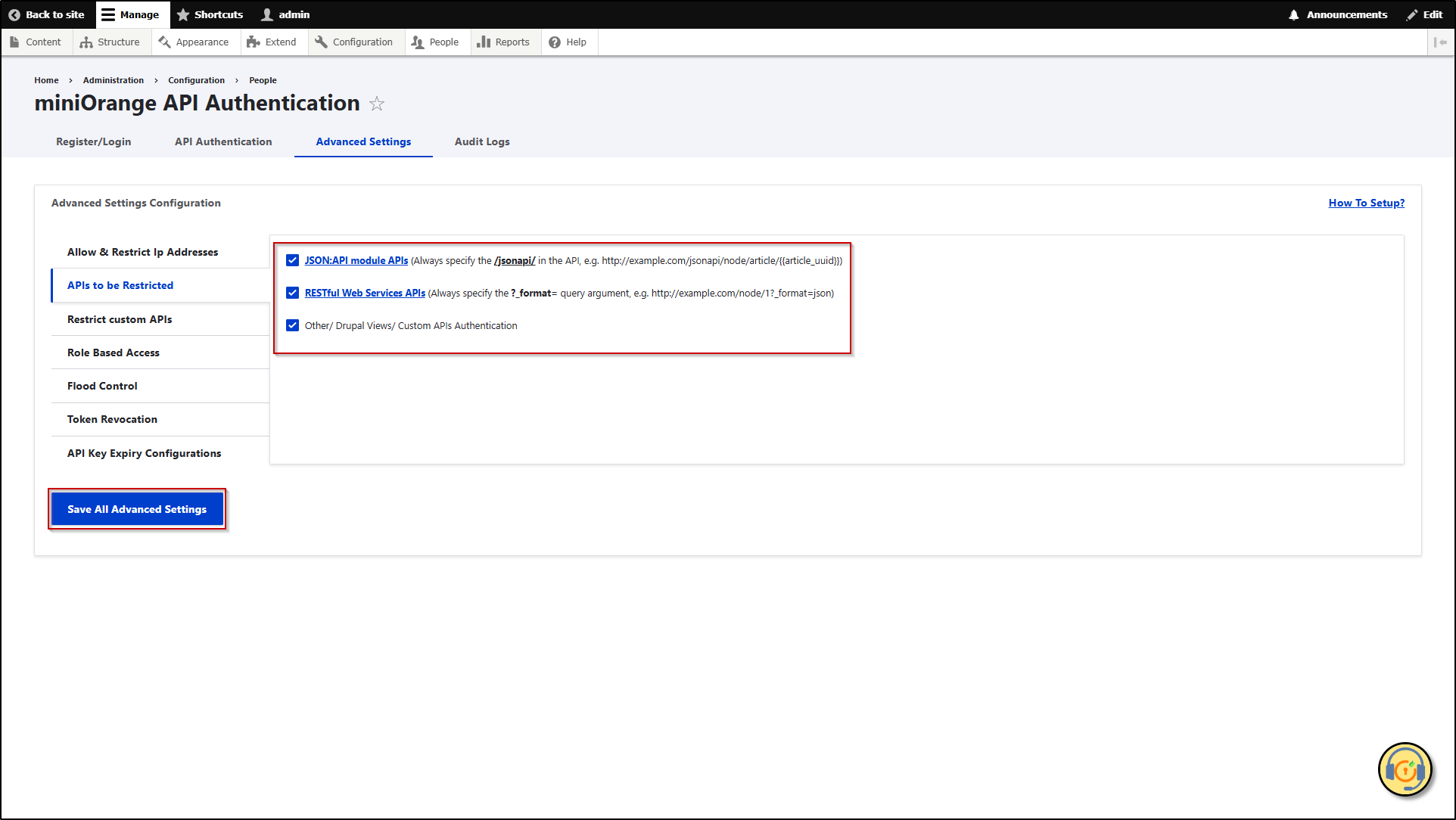Select the Advanced Settings tab
This screenshot has width=1456, height=820.
pyautogui.click(x=363, y=141)
